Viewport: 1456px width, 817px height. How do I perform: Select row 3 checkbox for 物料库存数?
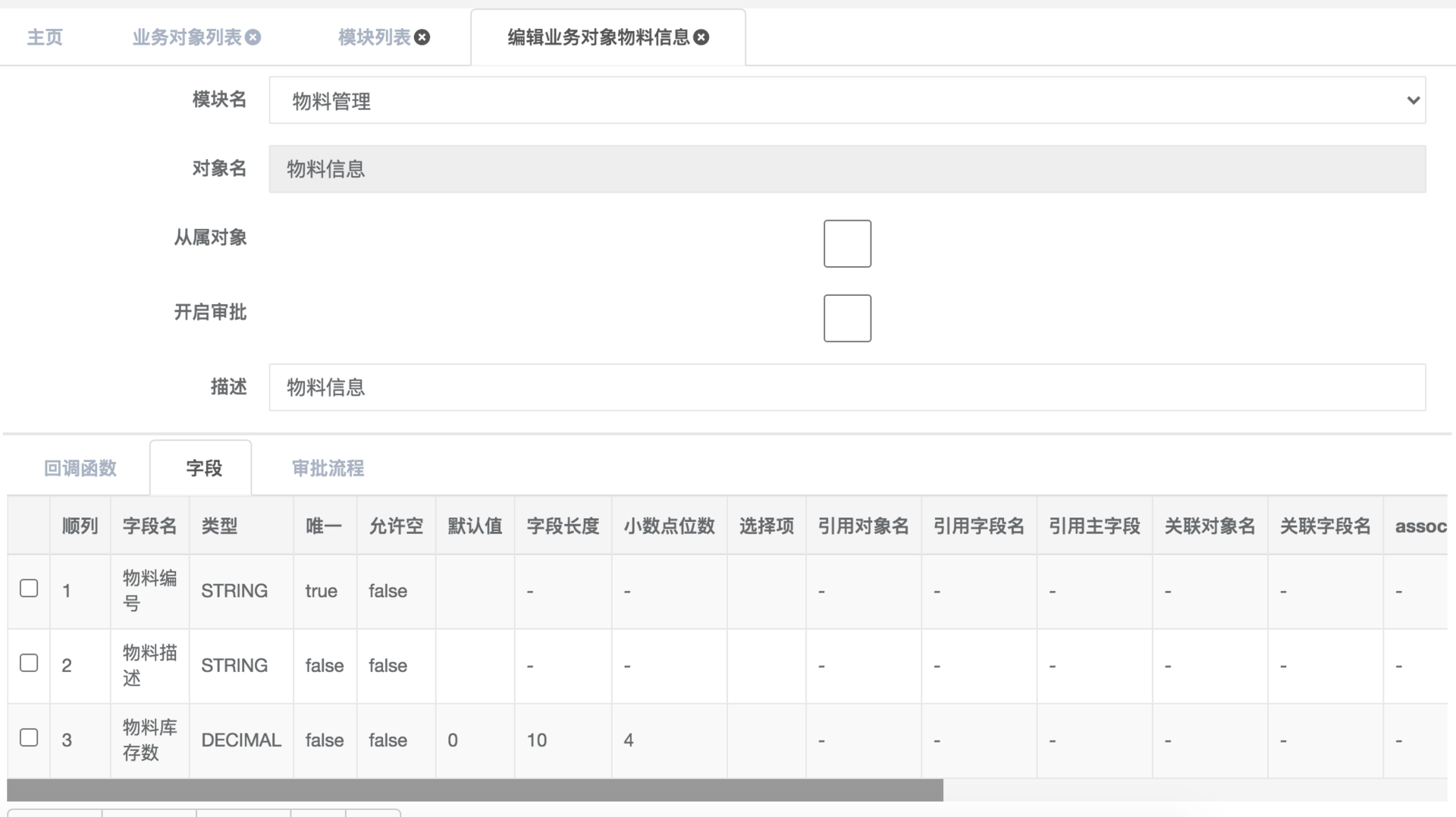tap(29, 737)
